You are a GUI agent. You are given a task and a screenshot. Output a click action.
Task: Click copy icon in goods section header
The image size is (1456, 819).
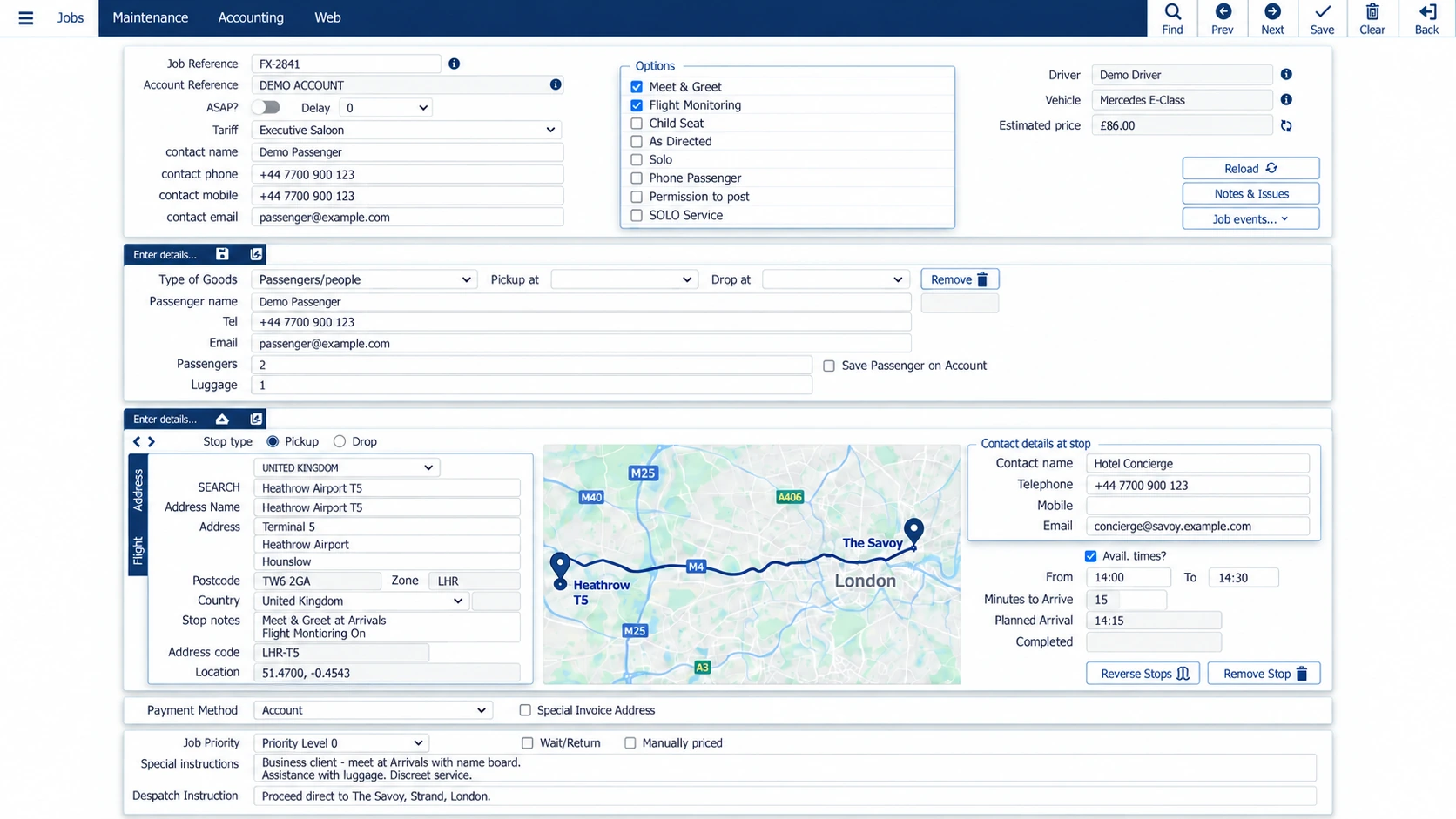(x=256, y=254)
